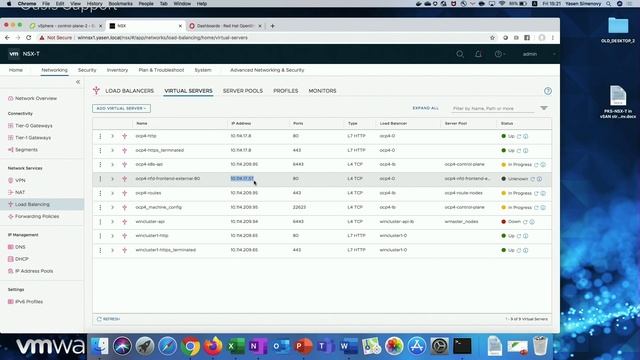Viewport: 640px width, 360px height.
Task: Open Tier-0 Gateways in sidebar
Action: pyautogui.click(x=33, y=126)
